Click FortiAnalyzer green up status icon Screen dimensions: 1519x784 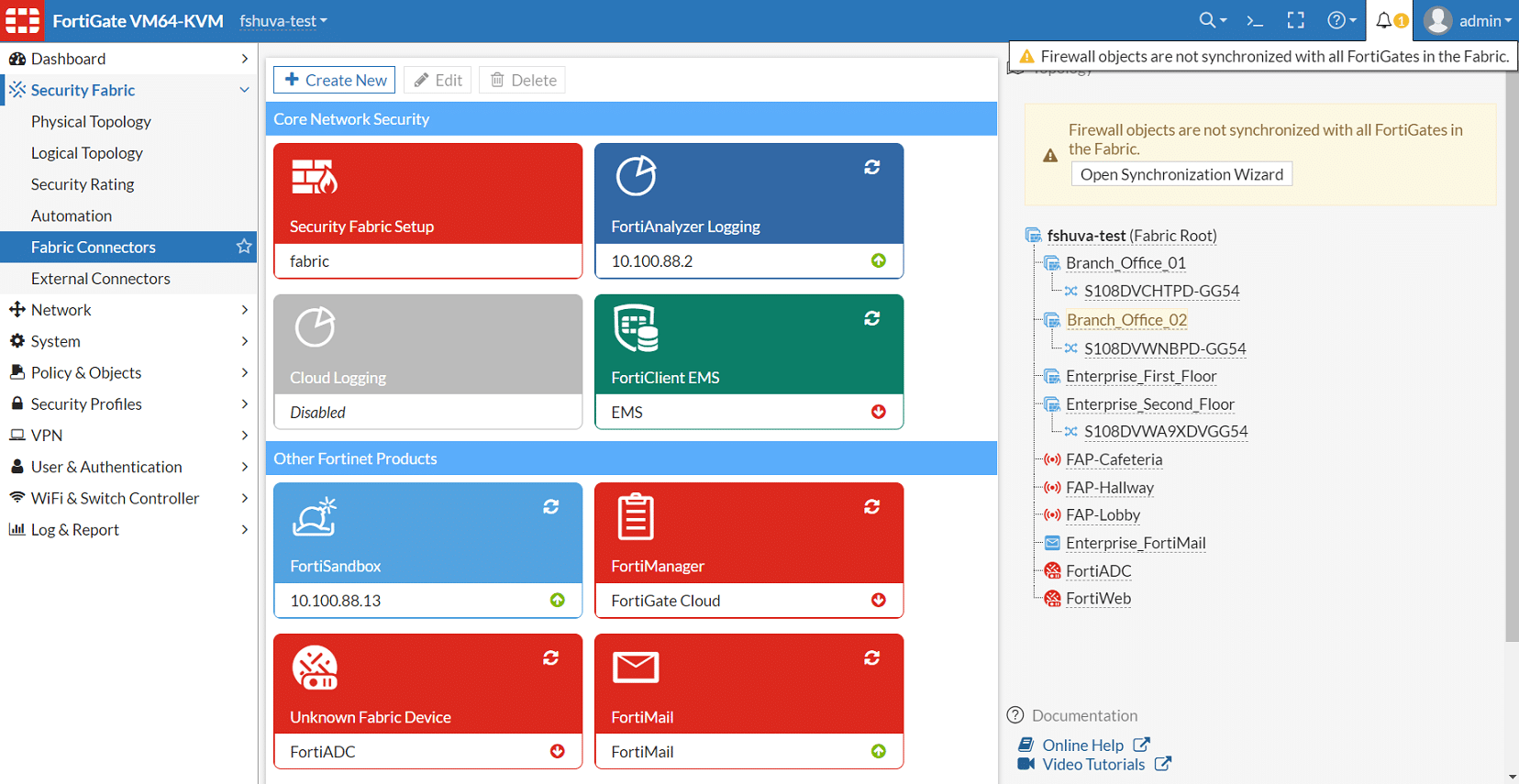point(879,261)
